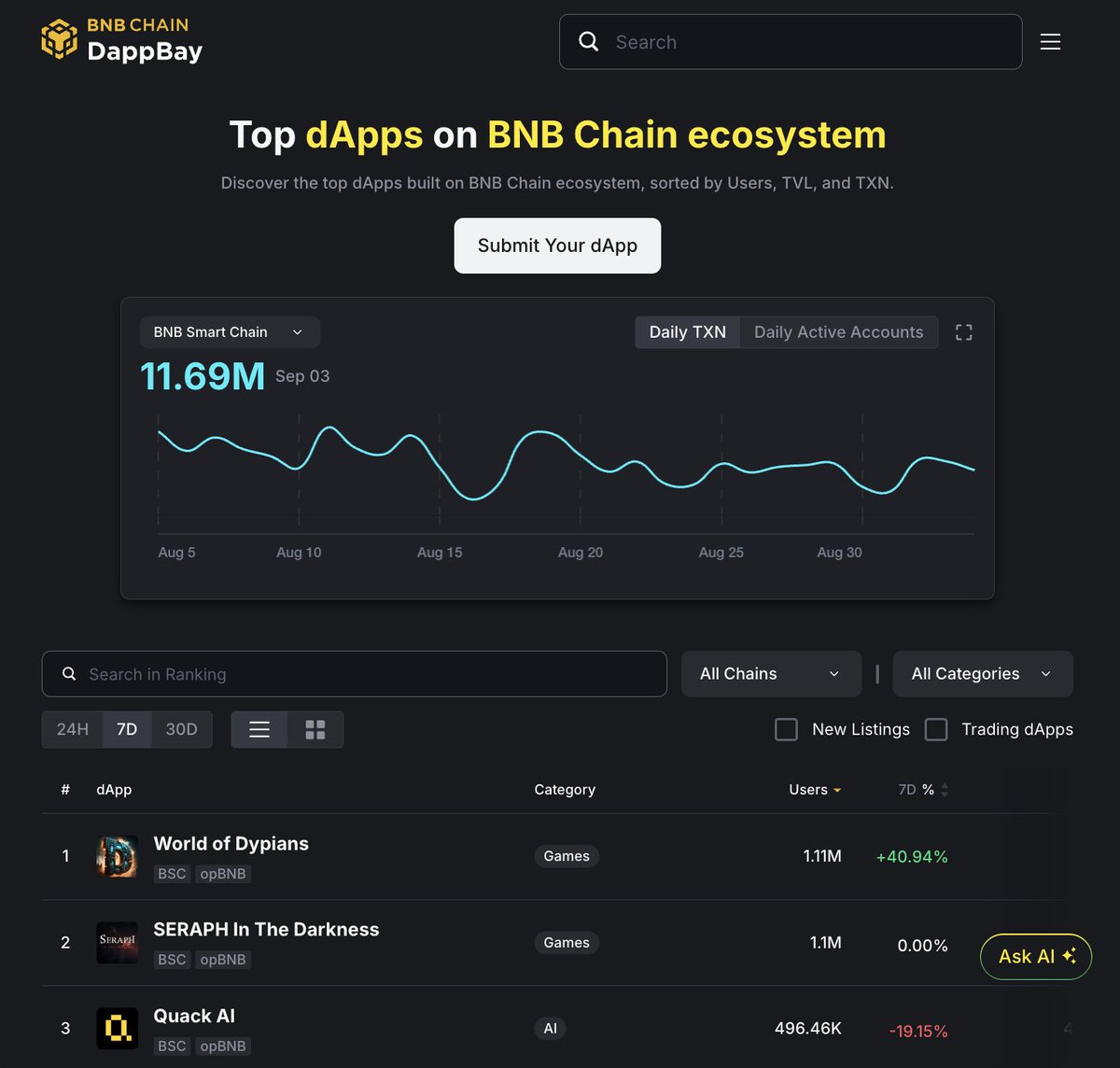Click the BSC tag under World of Dypians
This screenshot has height=1068, width=1120.
pyautogui.click(x=172, y=874)
